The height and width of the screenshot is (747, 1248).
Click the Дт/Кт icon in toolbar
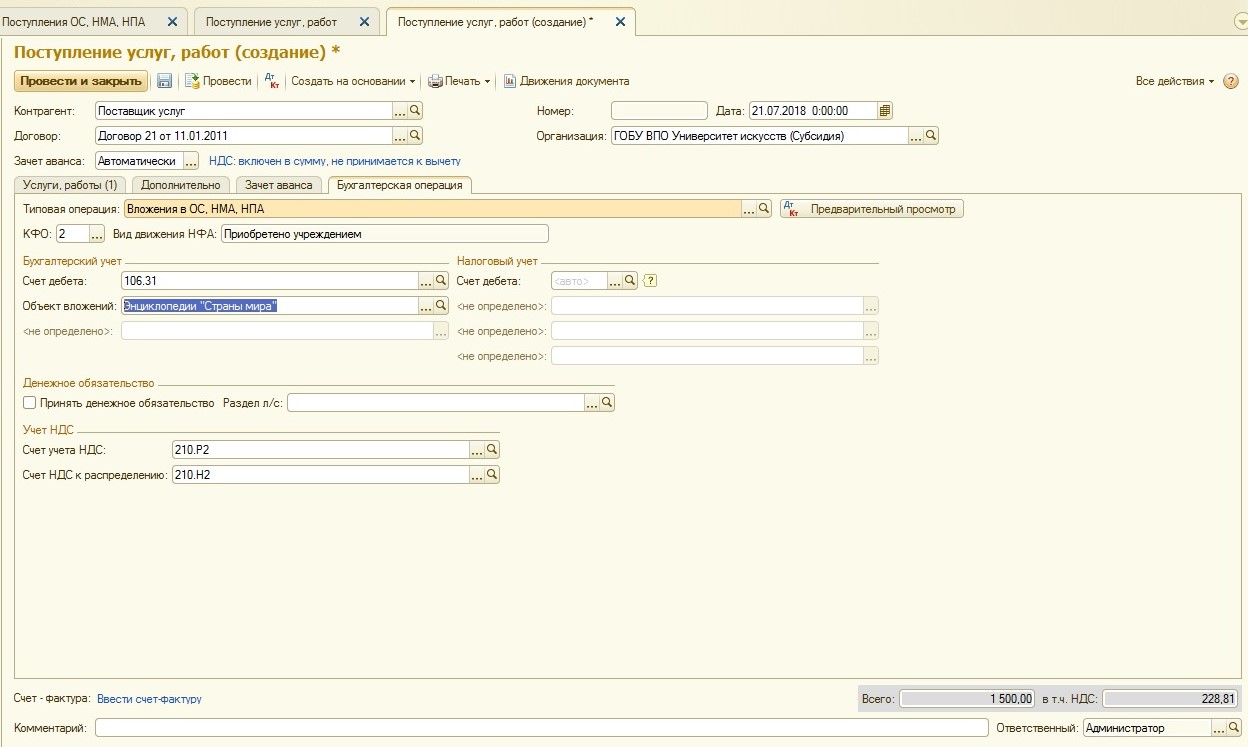click(272, 81)
